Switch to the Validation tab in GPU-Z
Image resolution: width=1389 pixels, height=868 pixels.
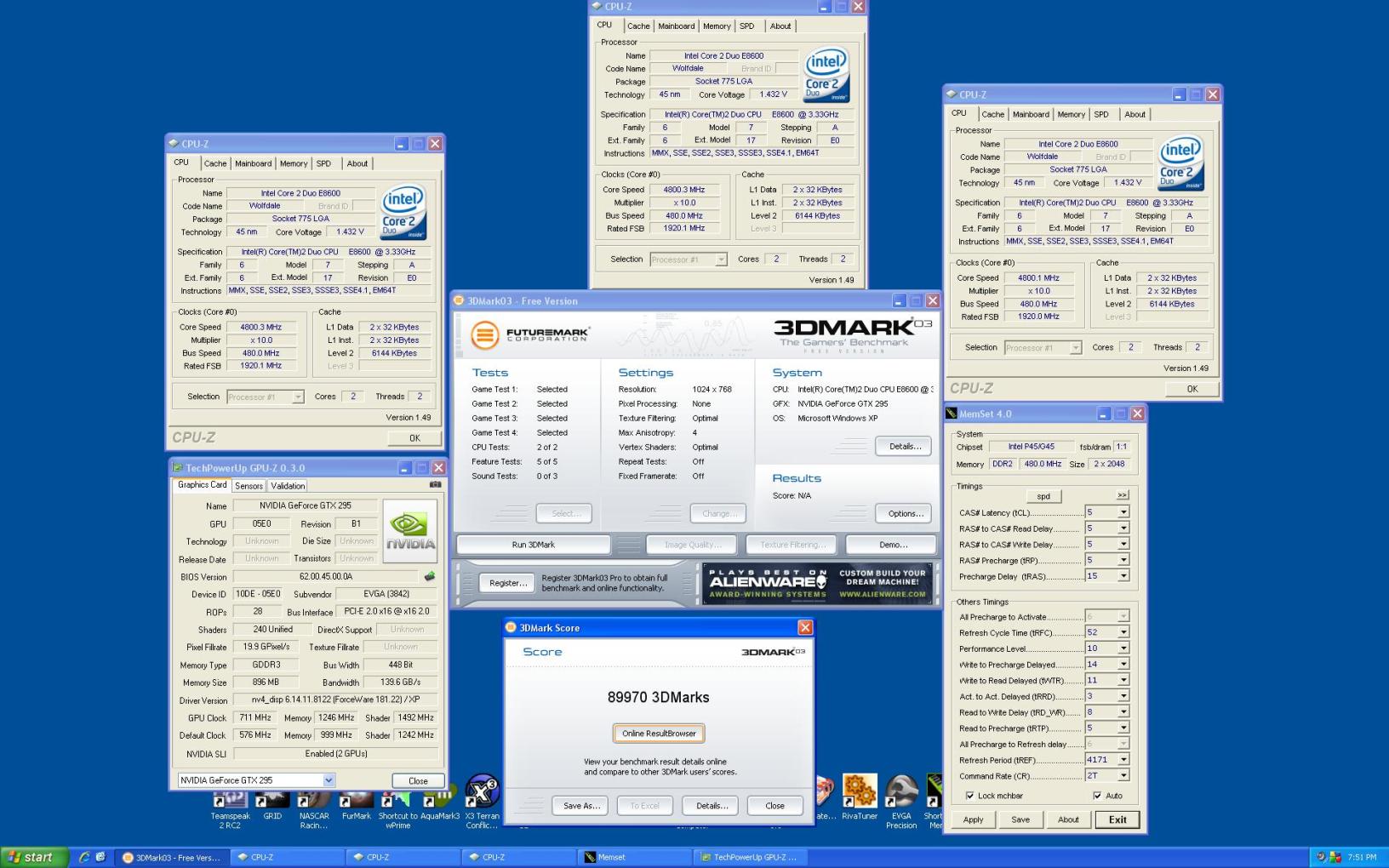pos(288,486)
